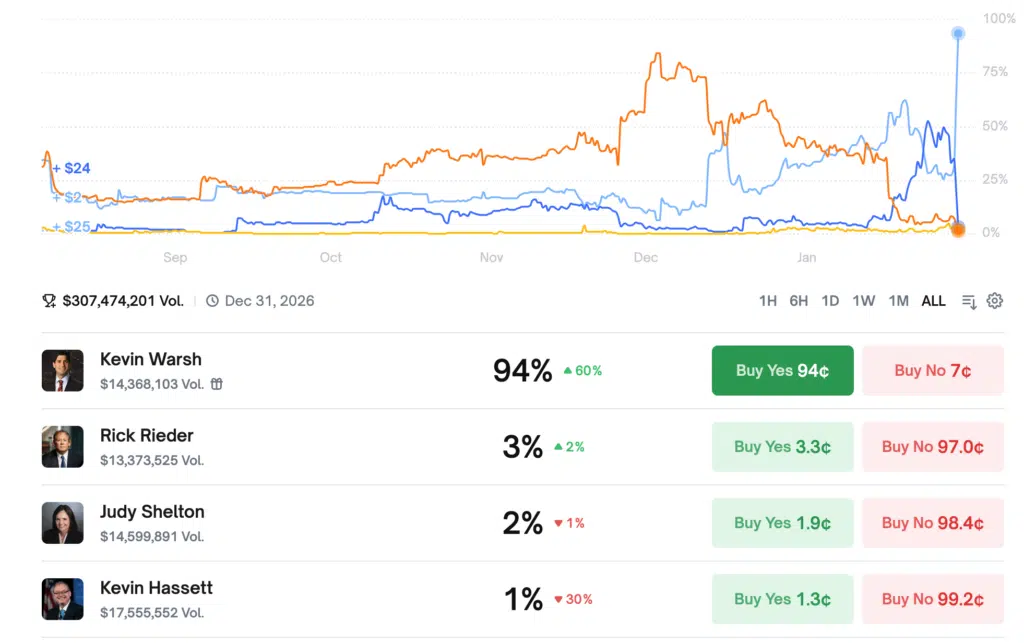This screenshot has width=1024, height=643.
Task: Click Rick Rieder's profile photo
Action: pos(62,447)
